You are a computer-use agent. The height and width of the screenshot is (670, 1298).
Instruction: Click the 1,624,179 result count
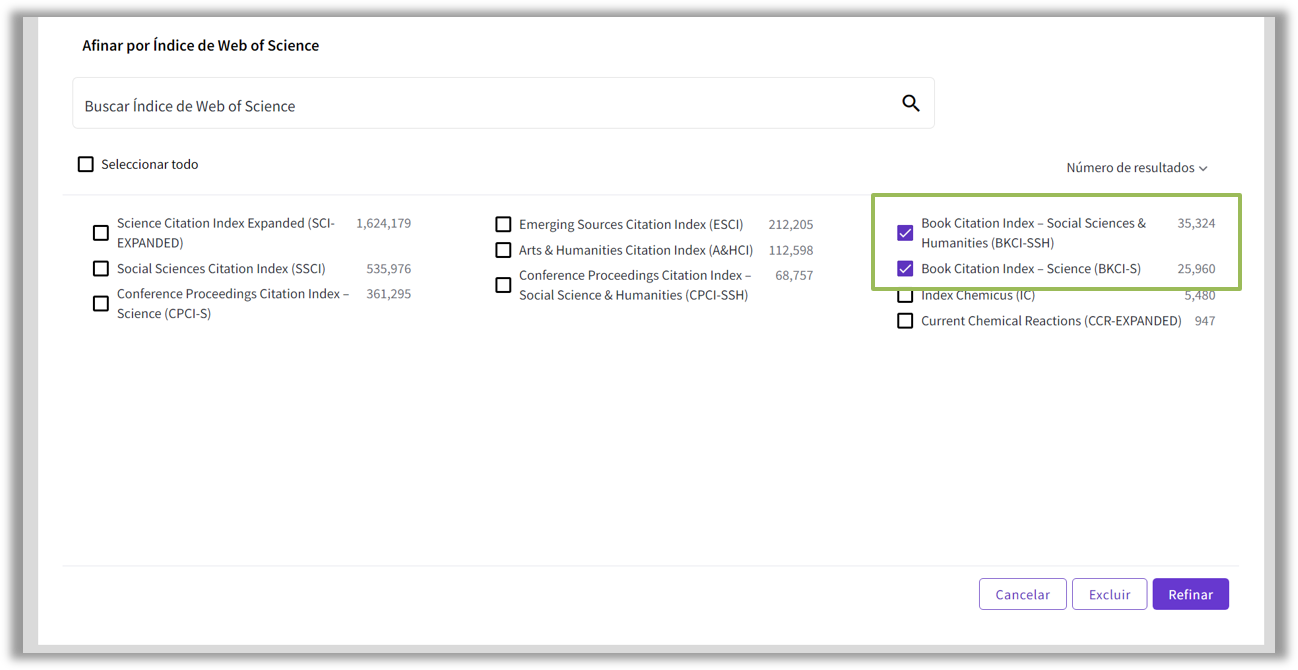pyautogui.click(x=384, y=223)
